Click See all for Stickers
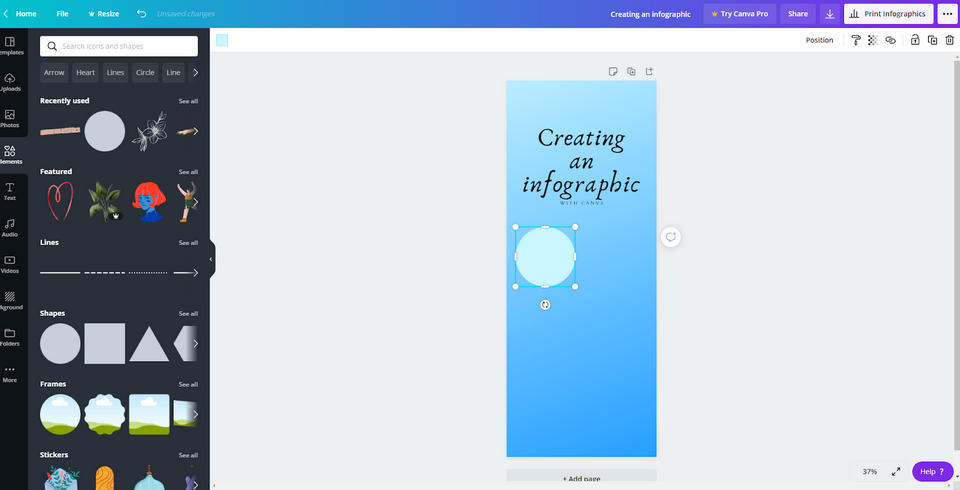The width and height of the screenshot is (960, 490). click(188, 455)
